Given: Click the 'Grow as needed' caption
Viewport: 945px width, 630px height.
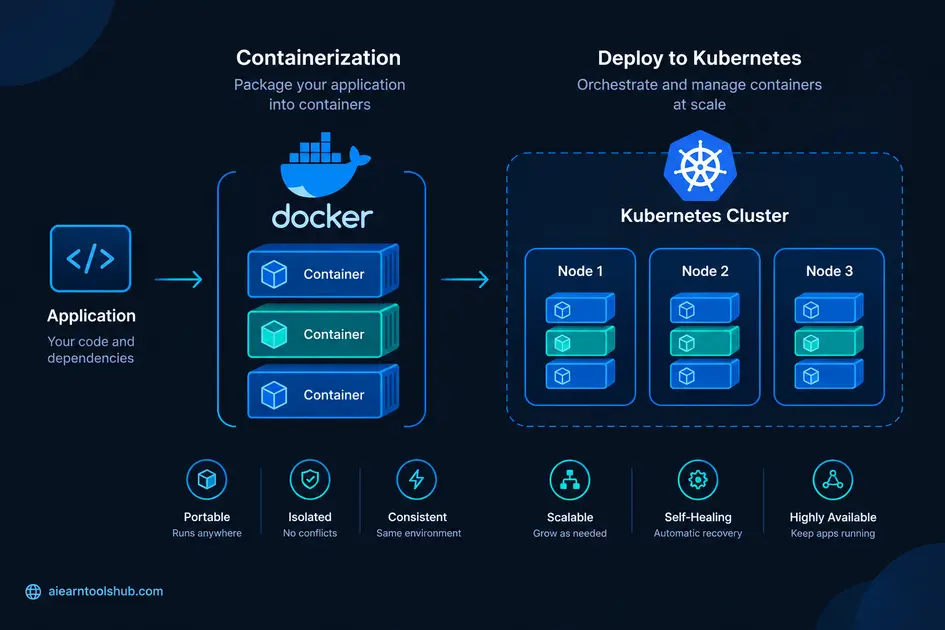Looking at the screenshot, I should coord(570,533).
